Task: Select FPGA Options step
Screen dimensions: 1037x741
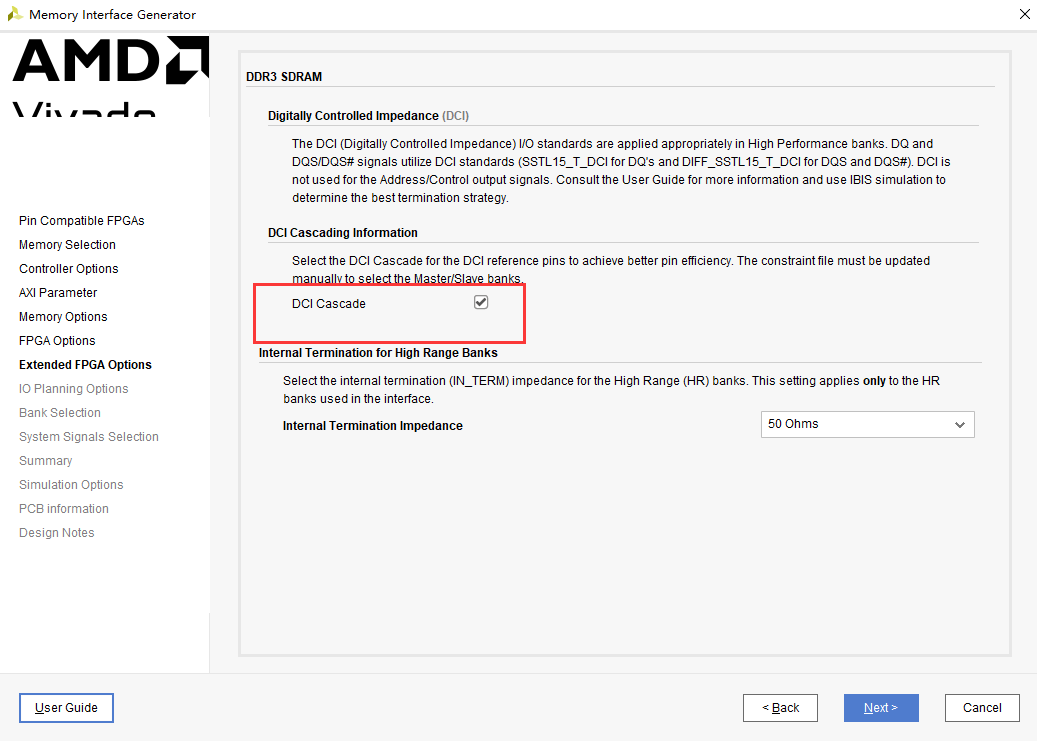Action: click(57, 340)
